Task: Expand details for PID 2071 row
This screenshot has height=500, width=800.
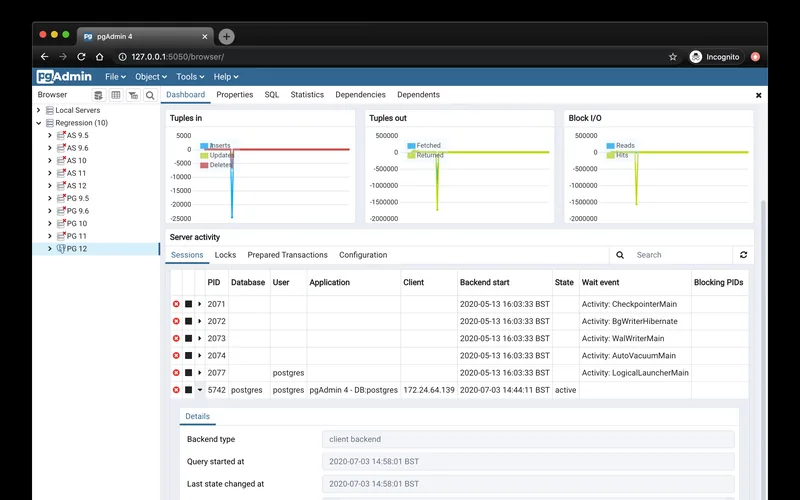Action: click(199, 304)
